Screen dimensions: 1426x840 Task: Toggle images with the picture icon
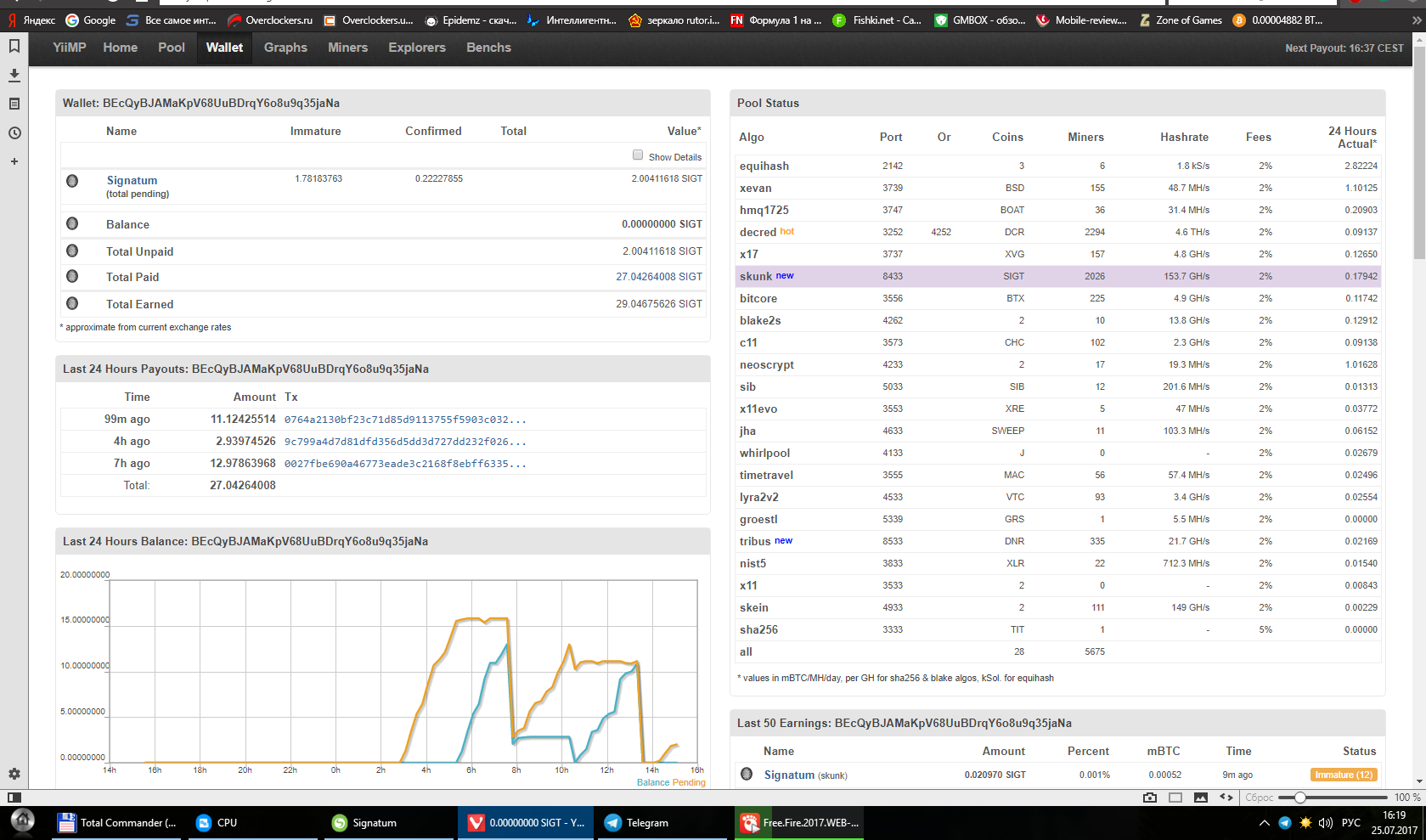1201,798
